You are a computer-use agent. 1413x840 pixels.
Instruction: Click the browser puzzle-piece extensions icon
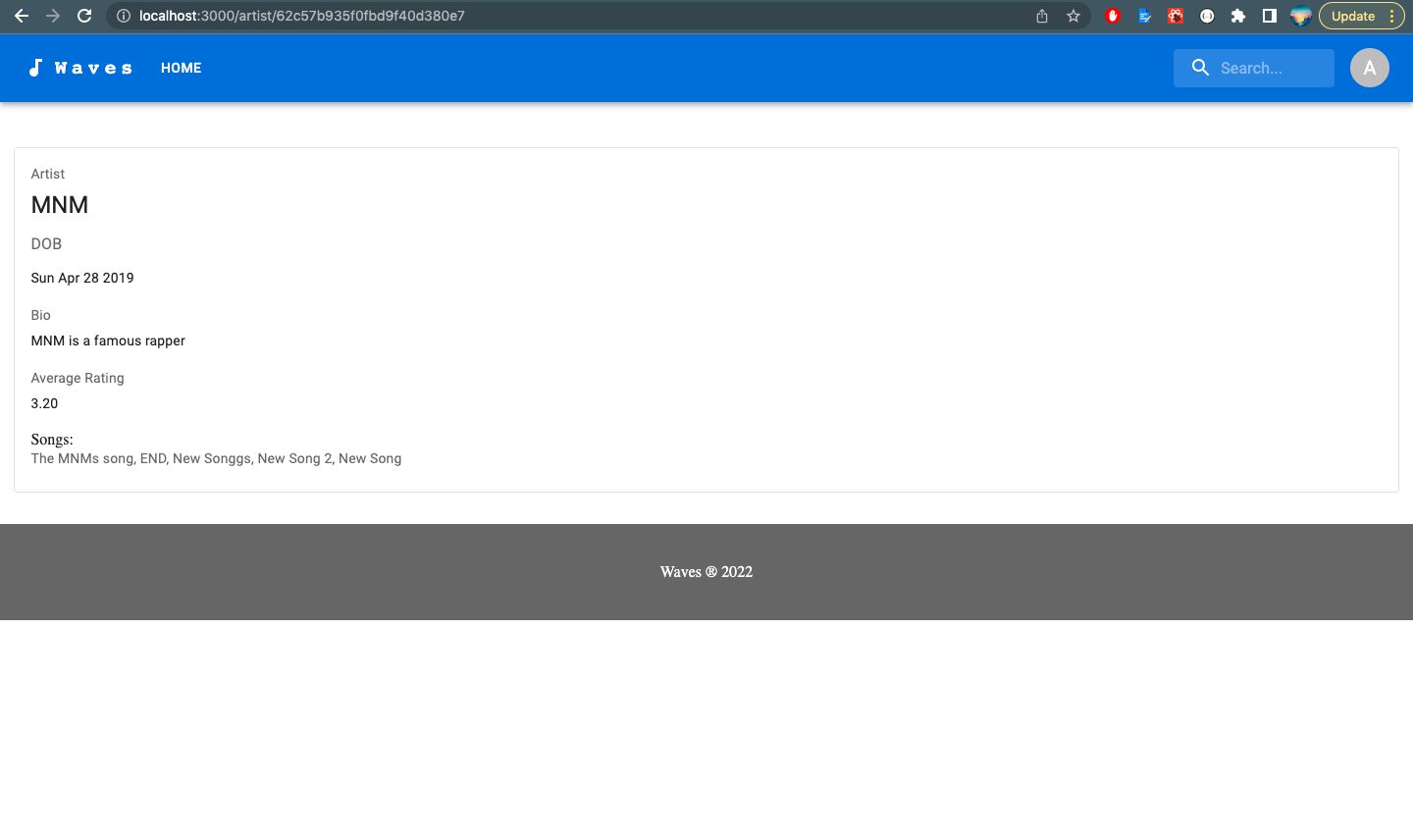tap(1237, 16)
